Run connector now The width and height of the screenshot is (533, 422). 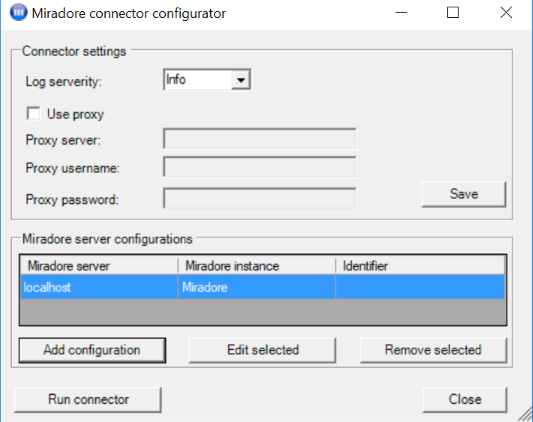pyautogui.click(x=88, y=400)
